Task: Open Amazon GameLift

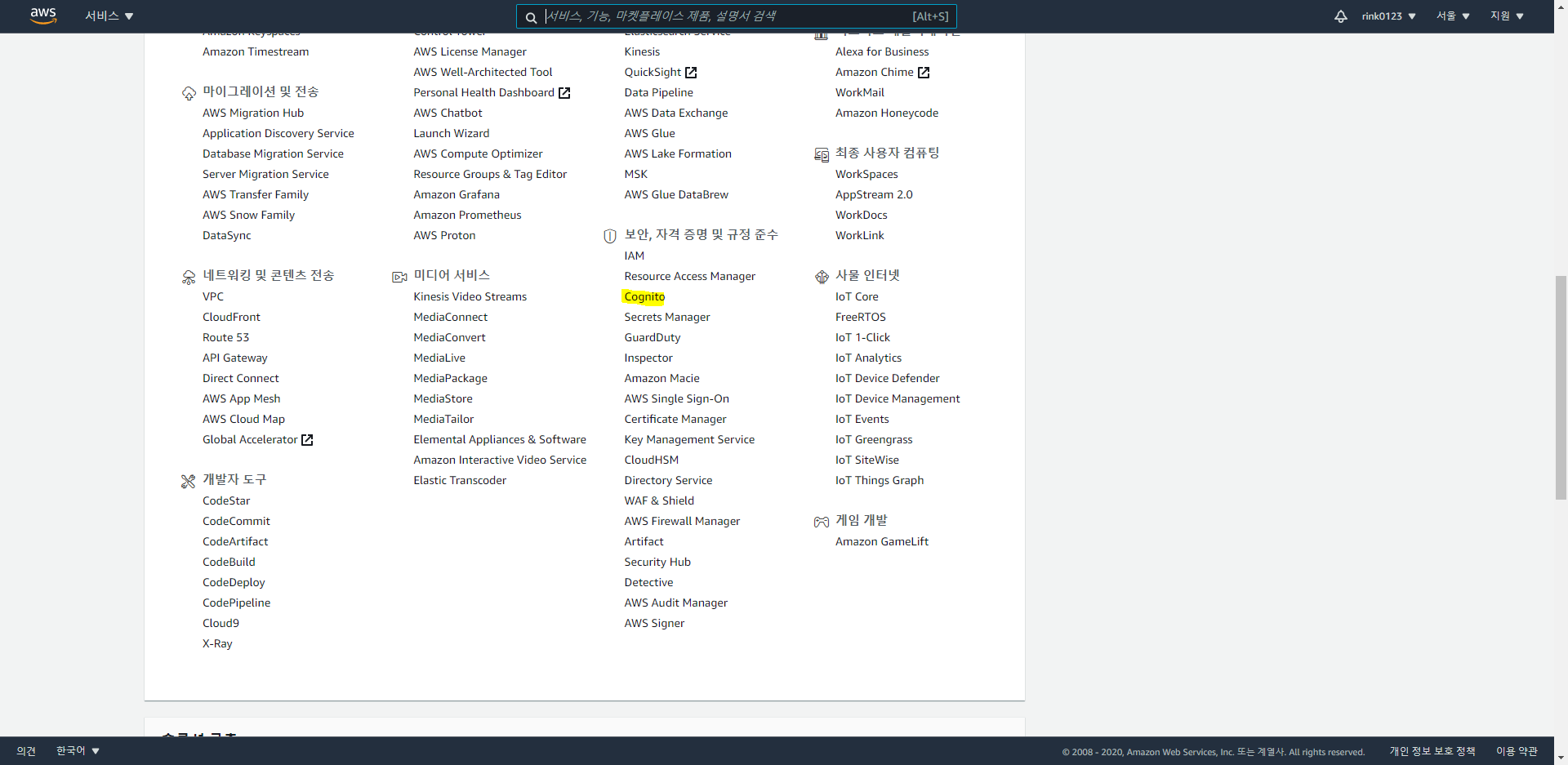Action: pyautogui.click(x=882, y=542)
